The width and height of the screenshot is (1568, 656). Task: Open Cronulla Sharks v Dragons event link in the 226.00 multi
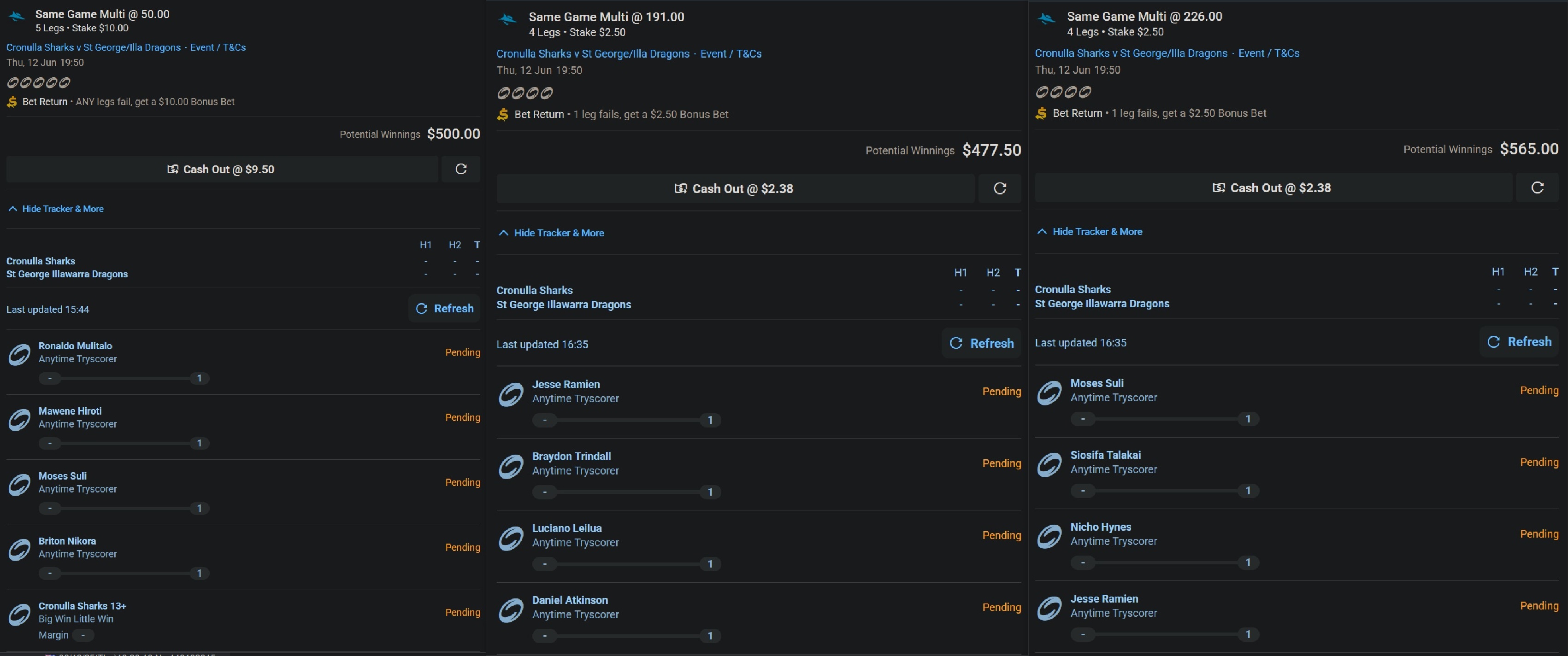1131,53
